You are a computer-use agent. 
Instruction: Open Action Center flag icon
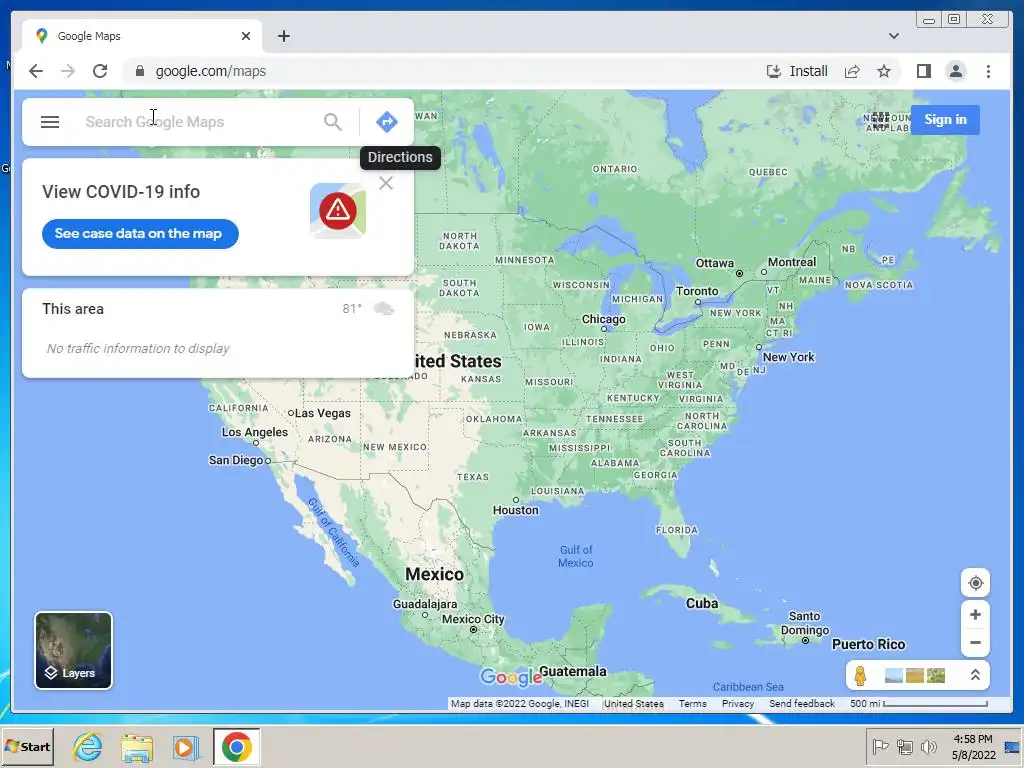880,746
